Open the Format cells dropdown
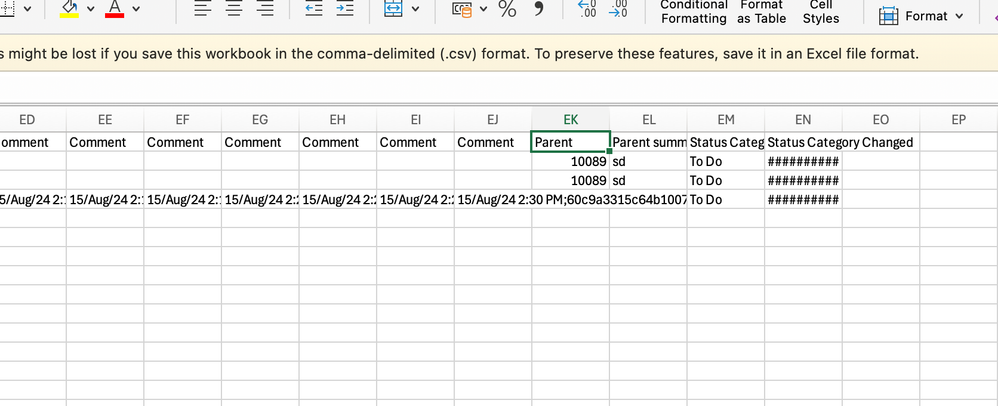998x406 pixels. pos(921,16)
